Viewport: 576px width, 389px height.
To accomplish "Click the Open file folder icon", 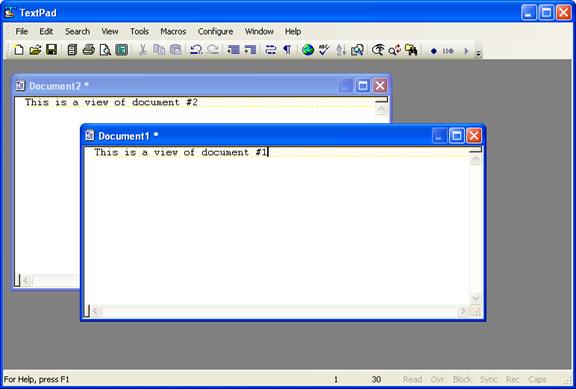I will 35,50.
